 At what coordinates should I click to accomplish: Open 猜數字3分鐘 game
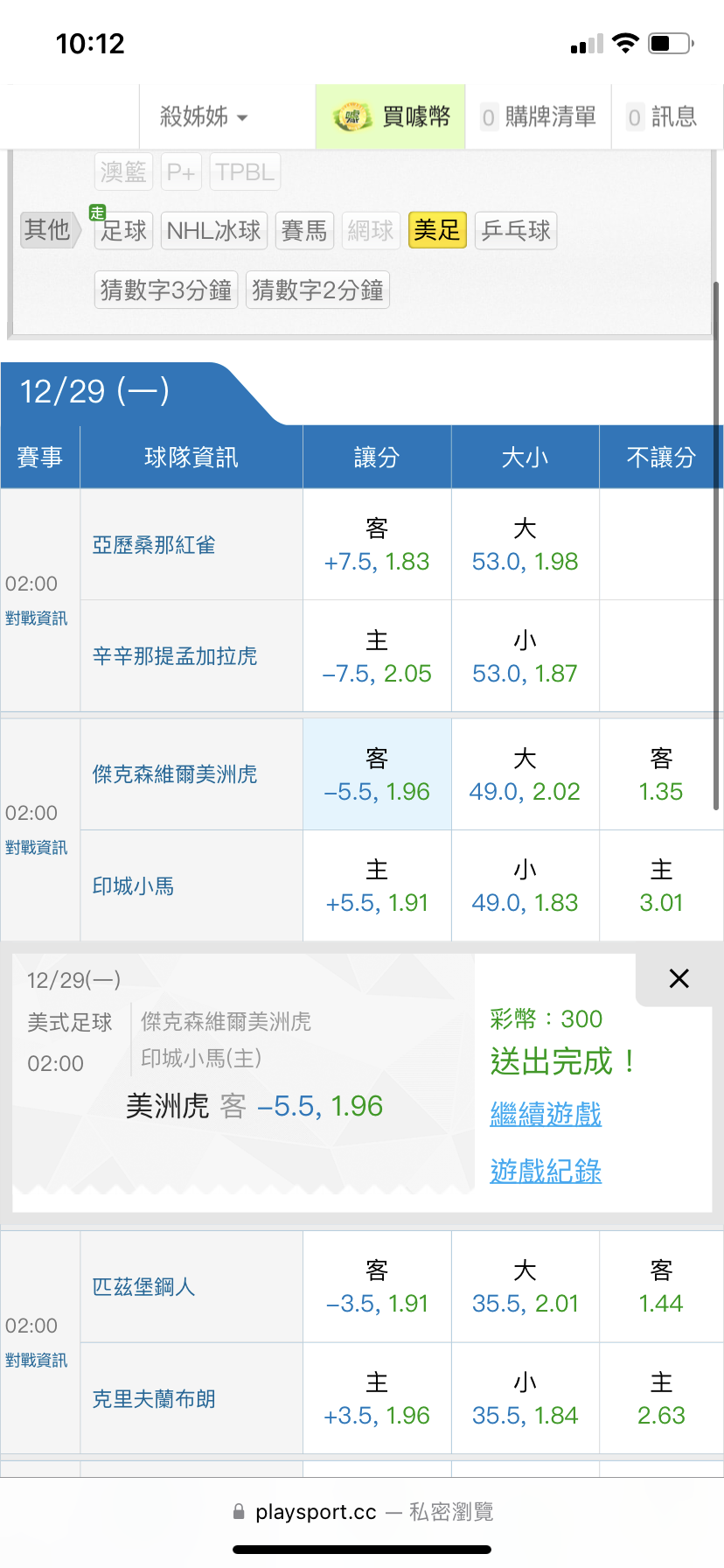166,290
